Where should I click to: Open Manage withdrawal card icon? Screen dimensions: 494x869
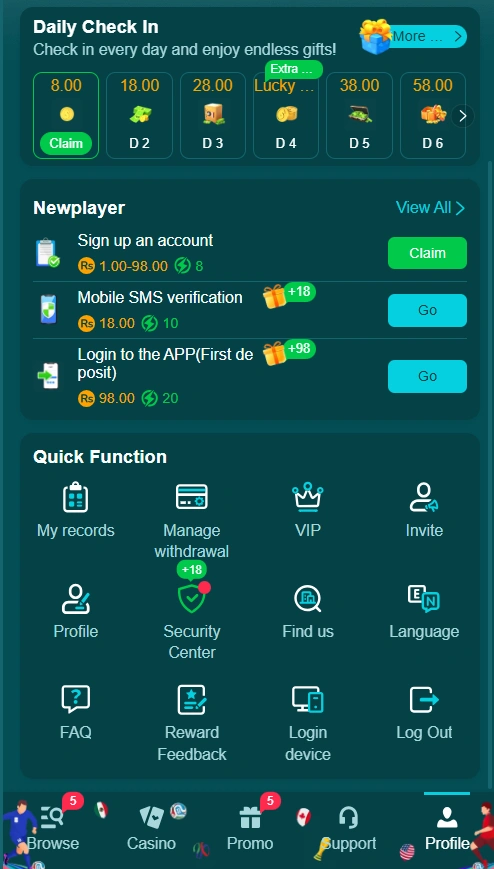(192, 497)
